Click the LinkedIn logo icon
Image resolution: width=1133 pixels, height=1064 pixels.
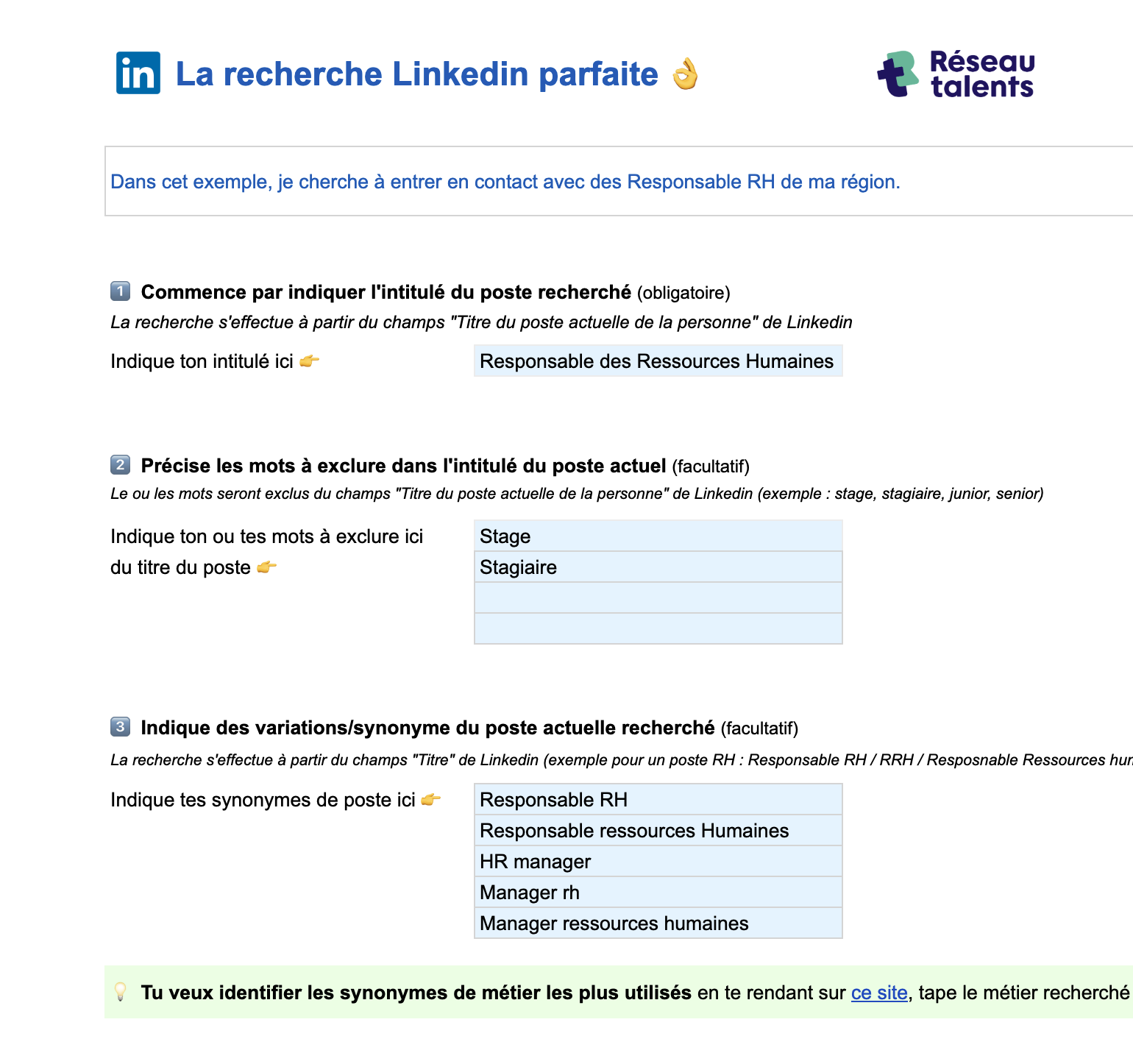(x=138, y=73)
